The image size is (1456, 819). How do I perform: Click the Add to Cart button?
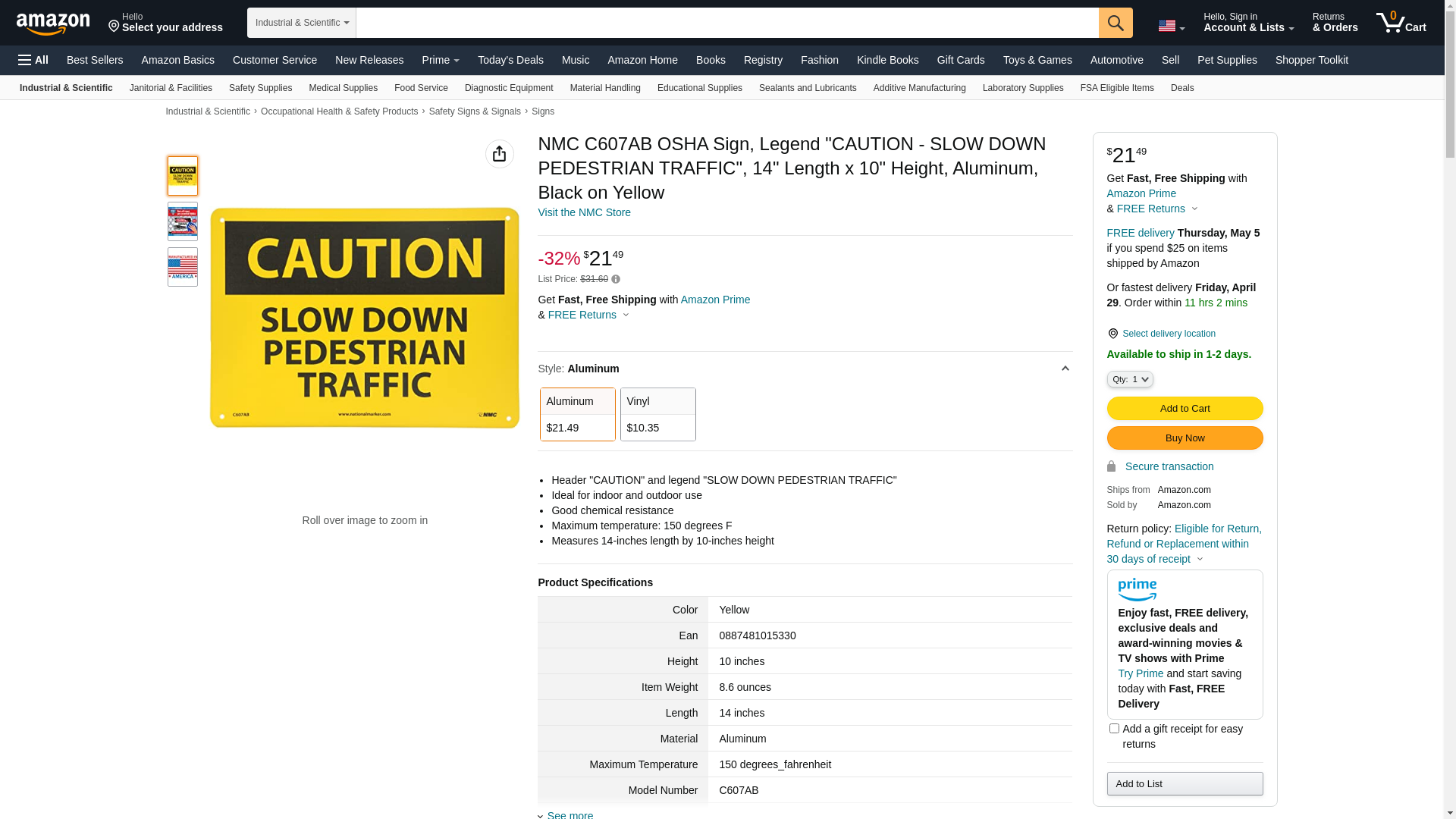point(1184,409)
